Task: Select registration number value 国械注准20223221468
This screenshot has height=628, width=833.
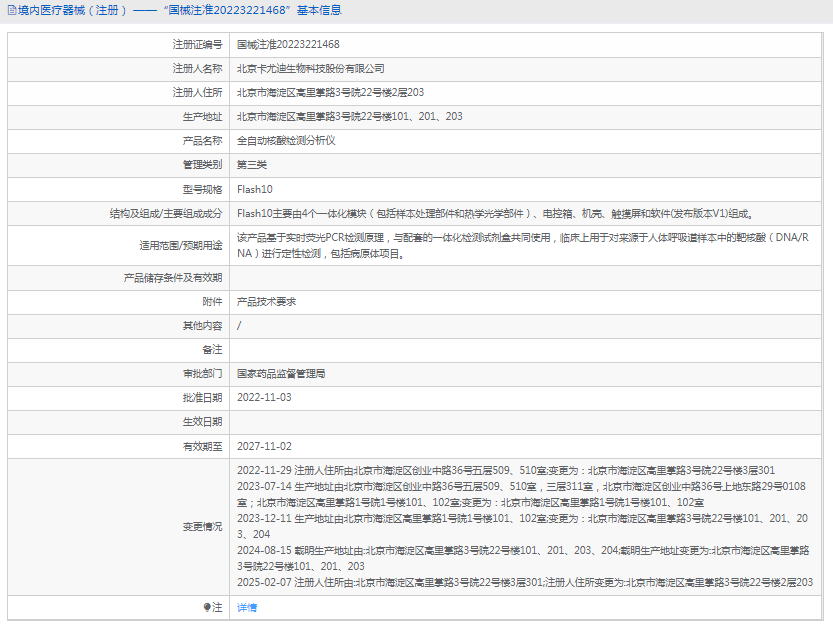Action: pos(288,45)
